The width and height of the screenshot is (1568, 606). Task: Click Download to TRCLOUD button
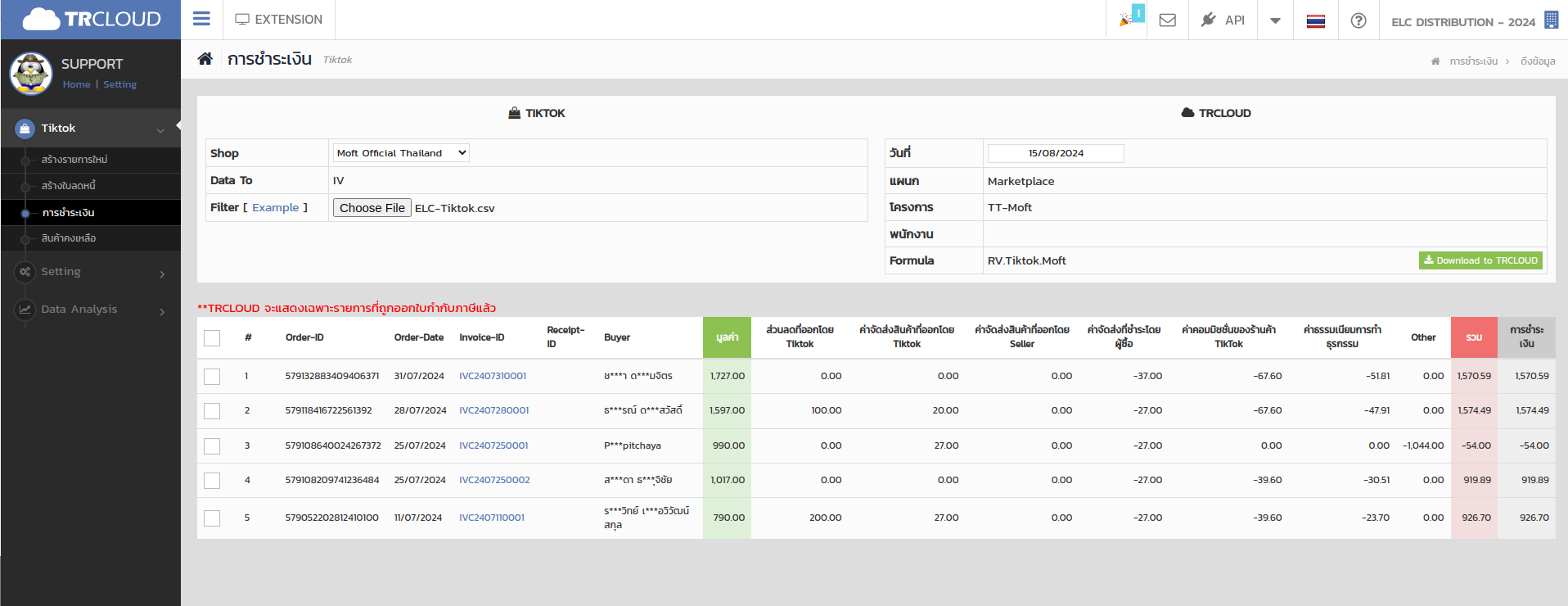(x=1480, y=260)
